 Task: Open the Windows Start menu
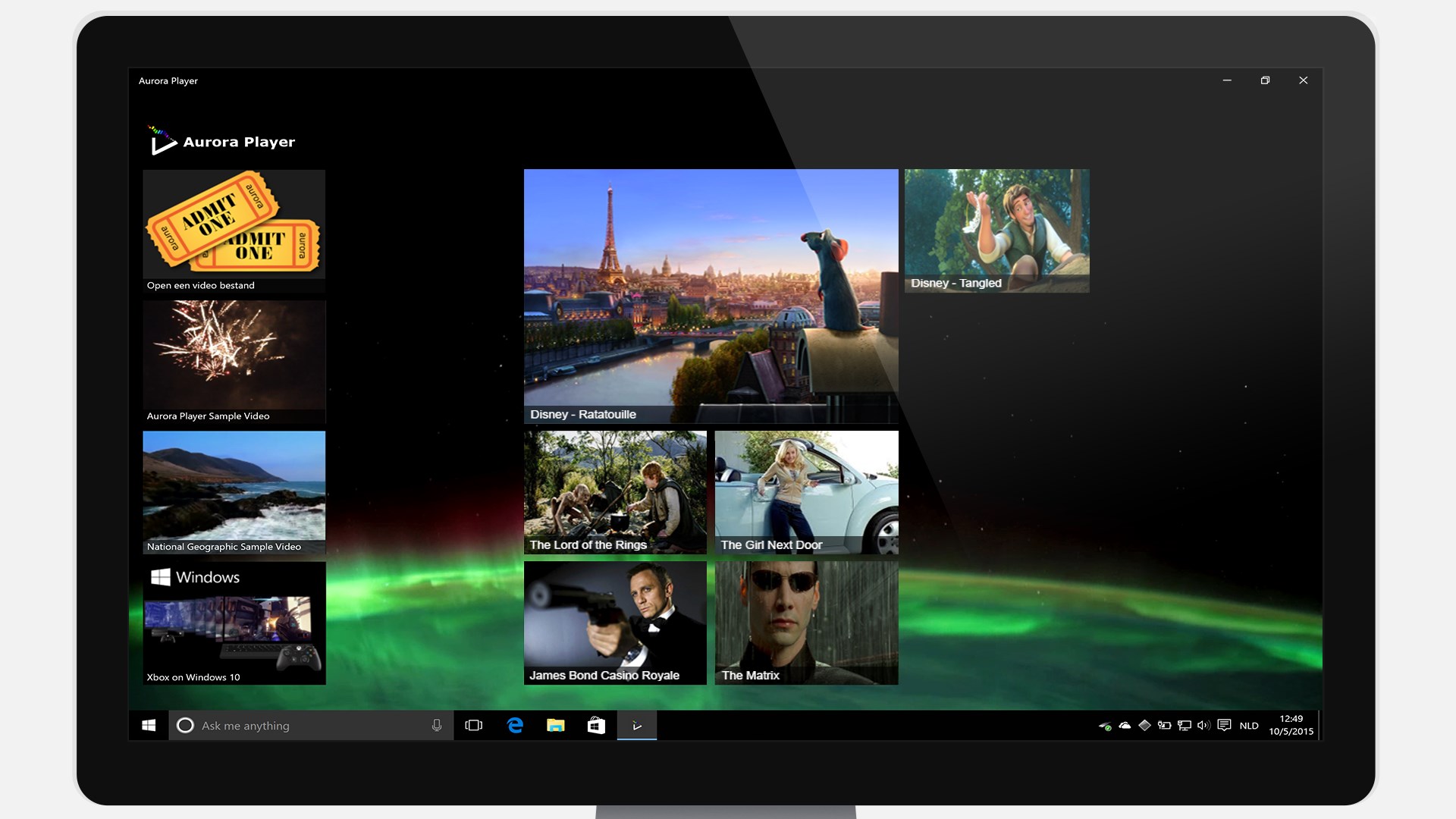[x=149, y=726]
